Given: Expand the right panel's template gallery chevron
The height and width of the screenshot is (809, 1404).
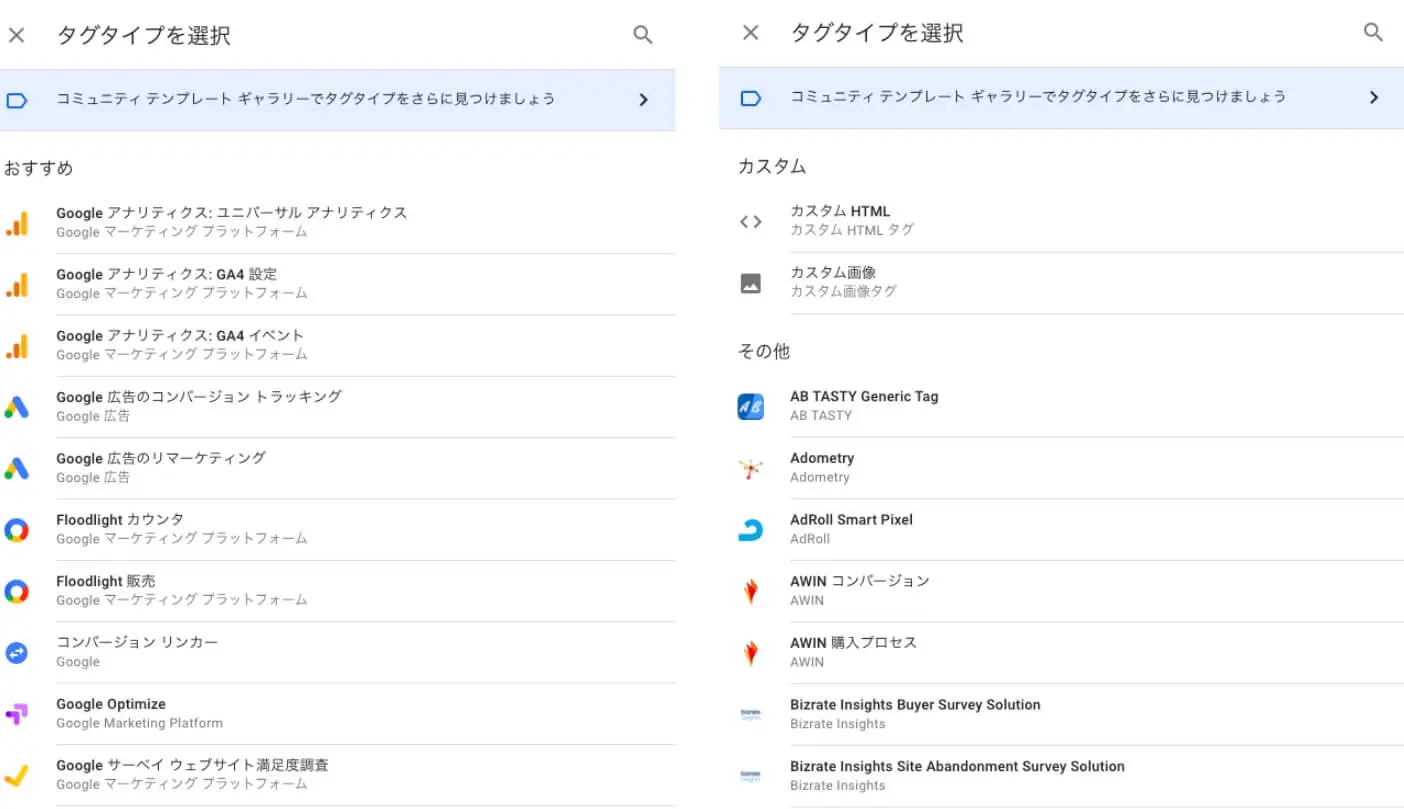Looking at the screenshot, I should (1374, 97).
